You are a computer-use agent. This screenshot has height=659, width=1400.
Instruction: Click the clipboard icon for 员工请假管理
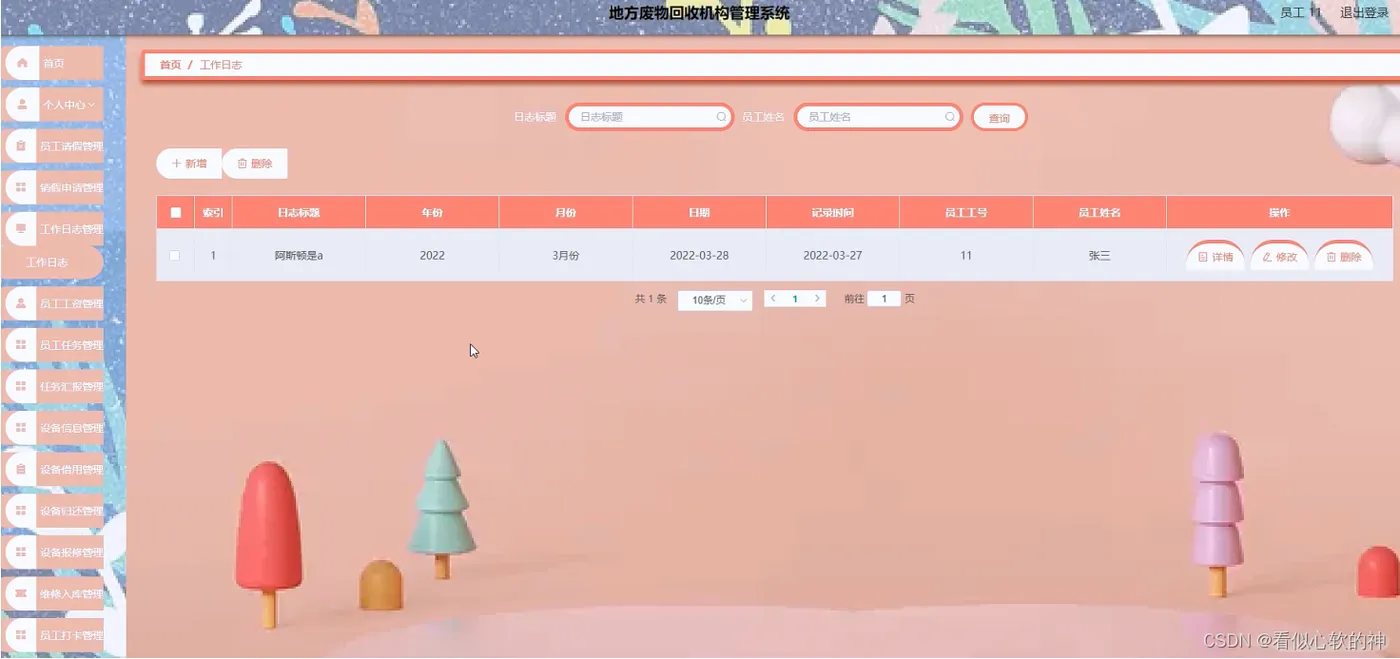tap(22, 146)
